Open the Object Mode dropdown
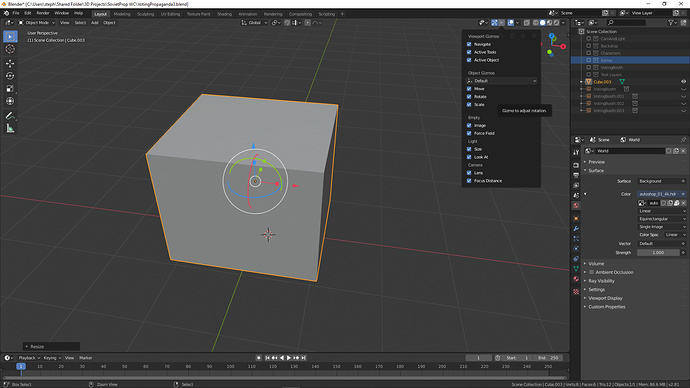 click(x=37, y=22)
